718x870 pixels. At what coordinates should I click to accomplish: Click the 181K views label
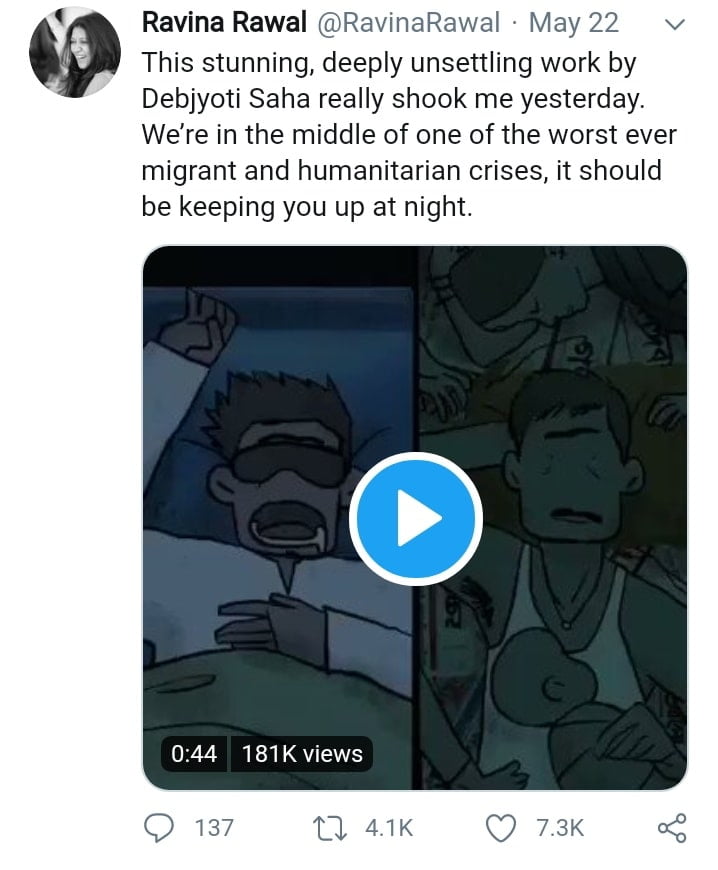pyautogui.click(x=301, y=753)
